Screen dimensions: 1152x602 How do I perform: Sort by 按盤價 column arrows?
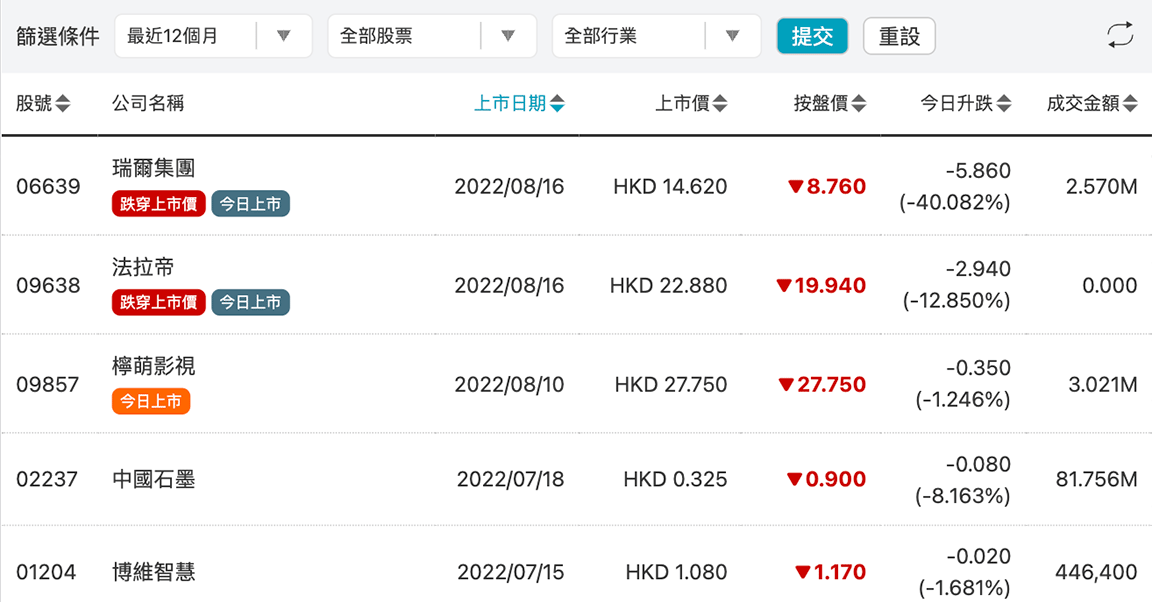pos(859,104)
